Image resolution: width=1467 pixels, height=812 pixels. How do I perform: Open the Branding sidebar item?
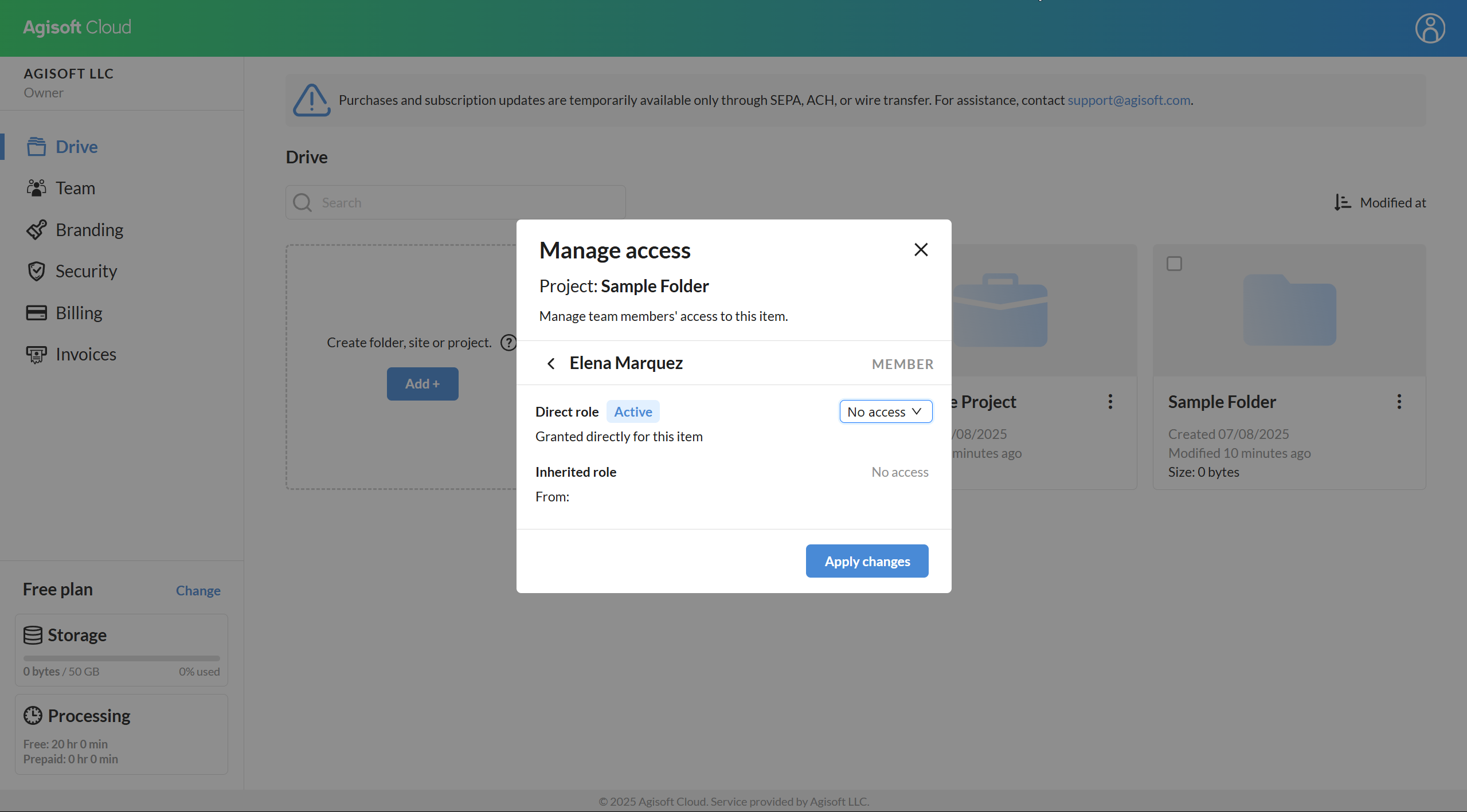pyautogui.click(x=89, y=230)
